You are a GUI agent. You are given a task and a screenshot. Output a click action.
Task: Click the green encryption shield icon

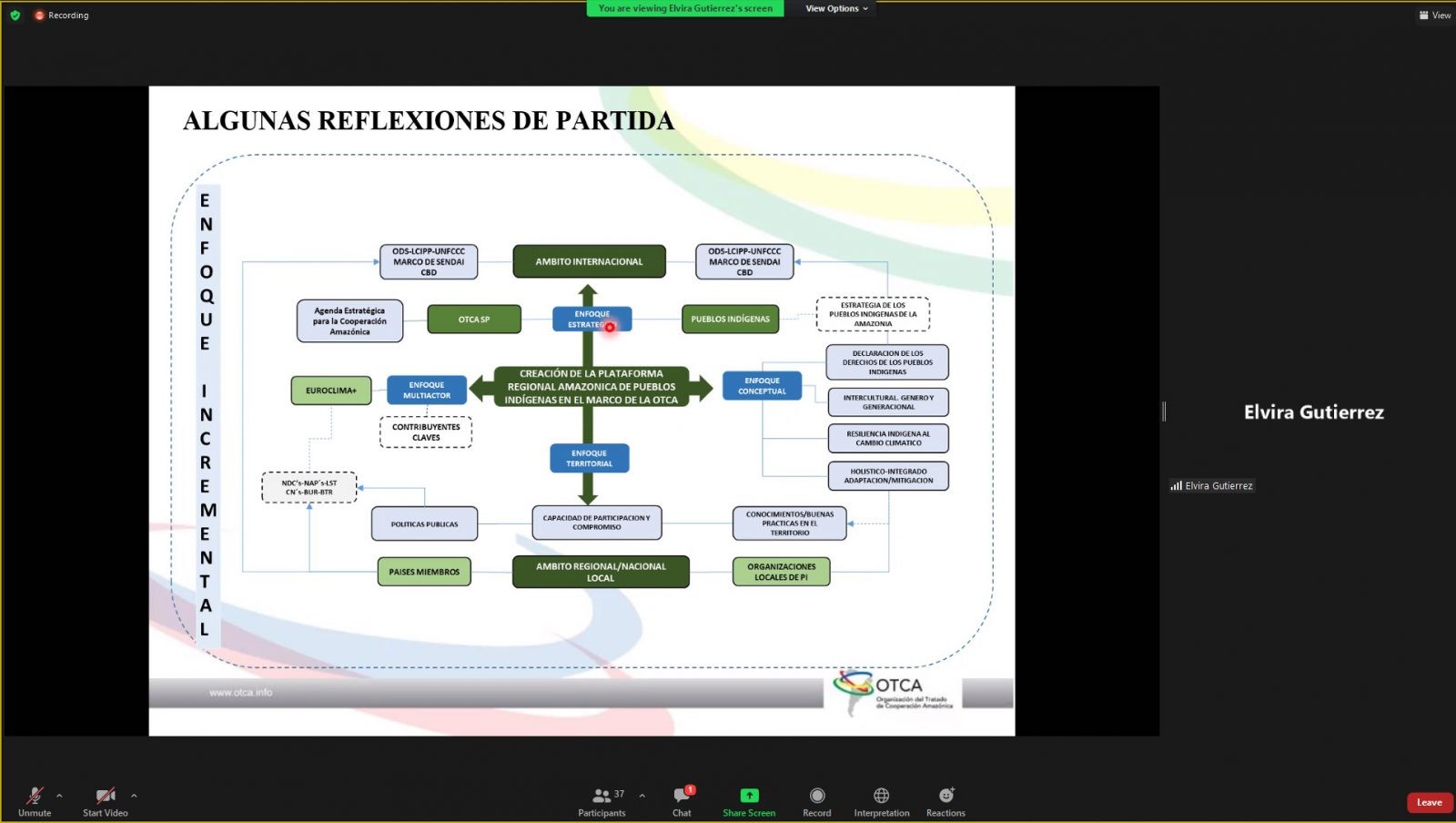(15, 15)
